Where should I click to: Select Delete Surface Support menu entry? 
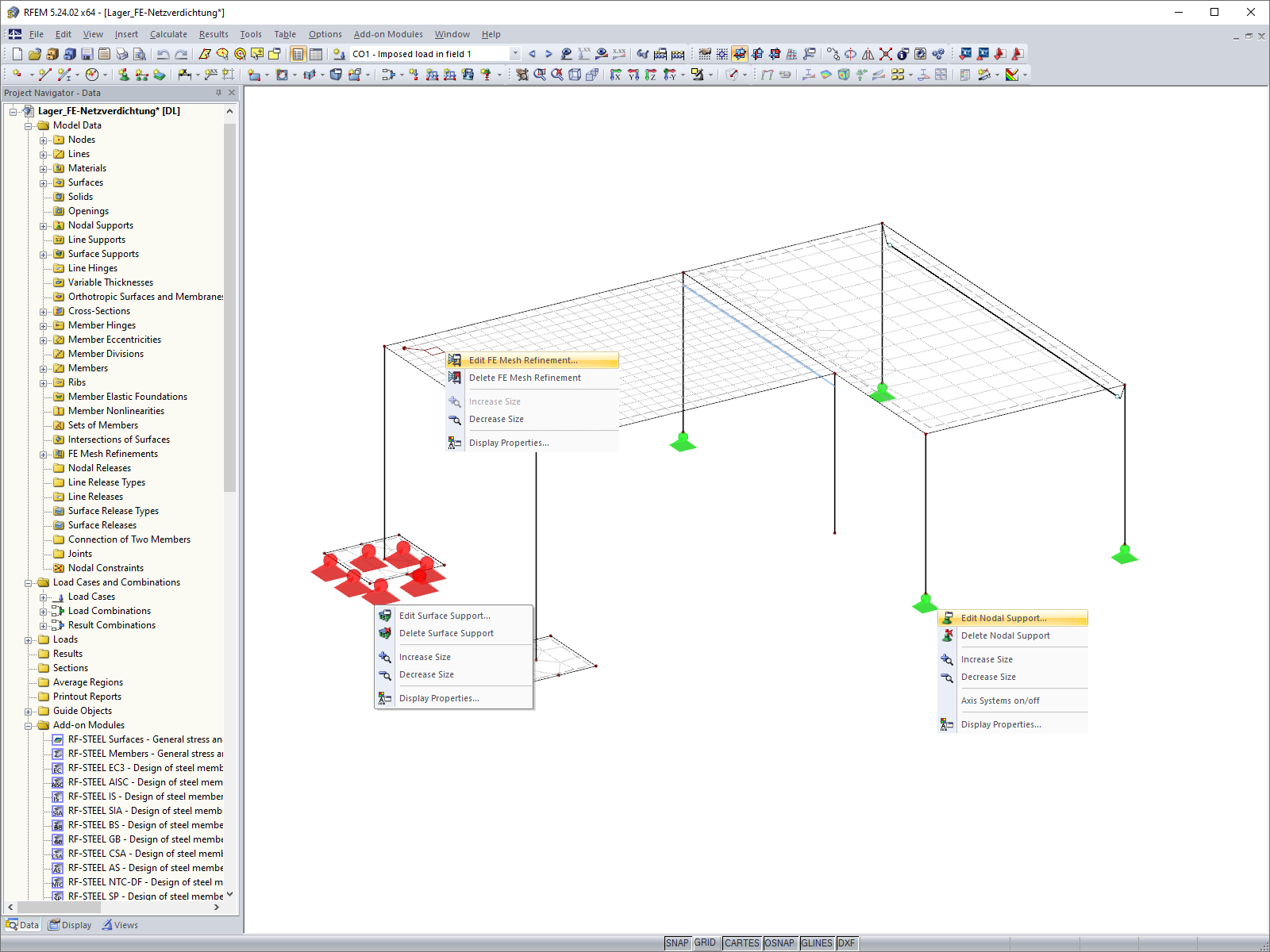tap(455, 633)
